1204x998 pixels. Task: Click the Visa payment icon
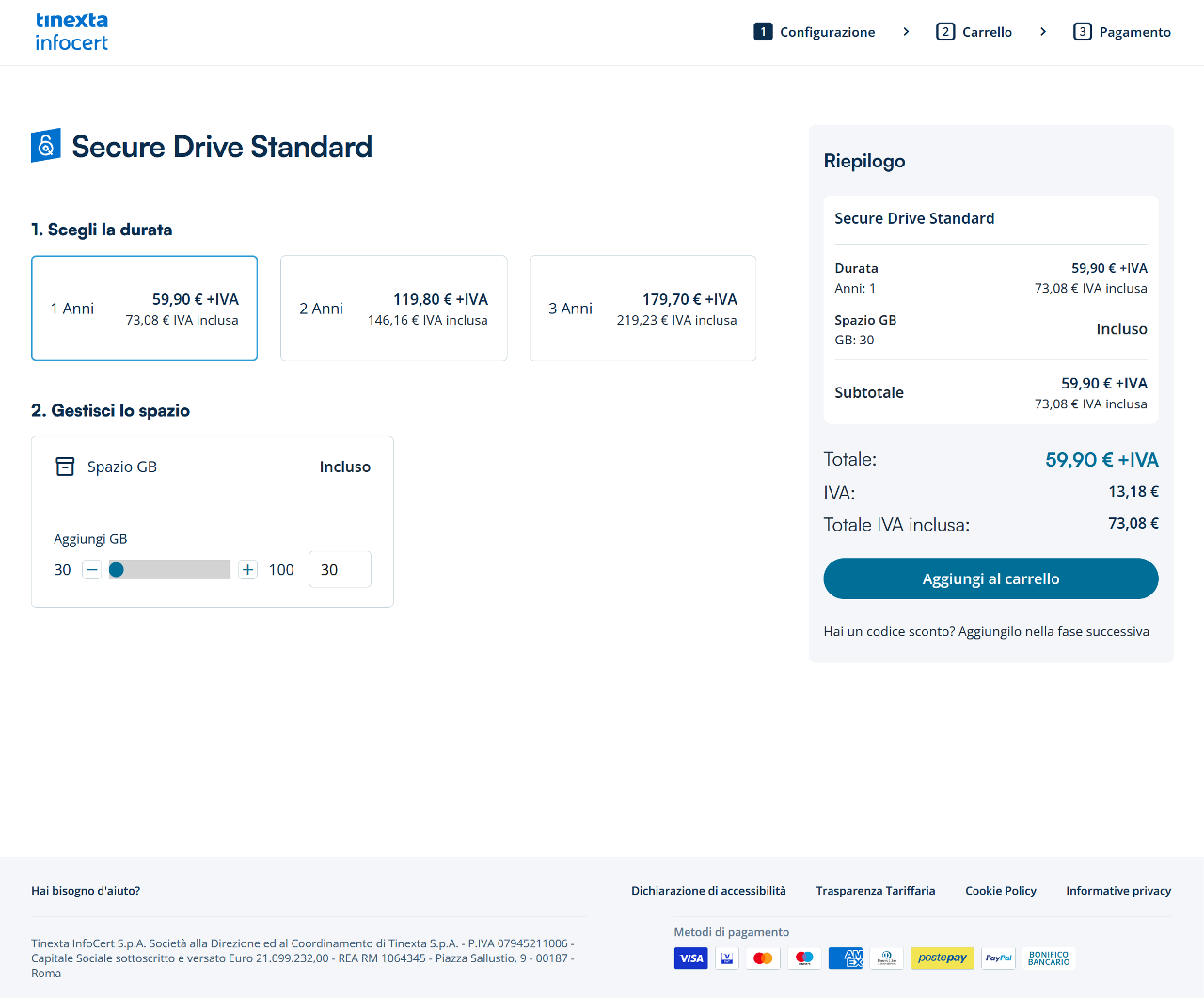pyautogui.click(x=690, y=958)
